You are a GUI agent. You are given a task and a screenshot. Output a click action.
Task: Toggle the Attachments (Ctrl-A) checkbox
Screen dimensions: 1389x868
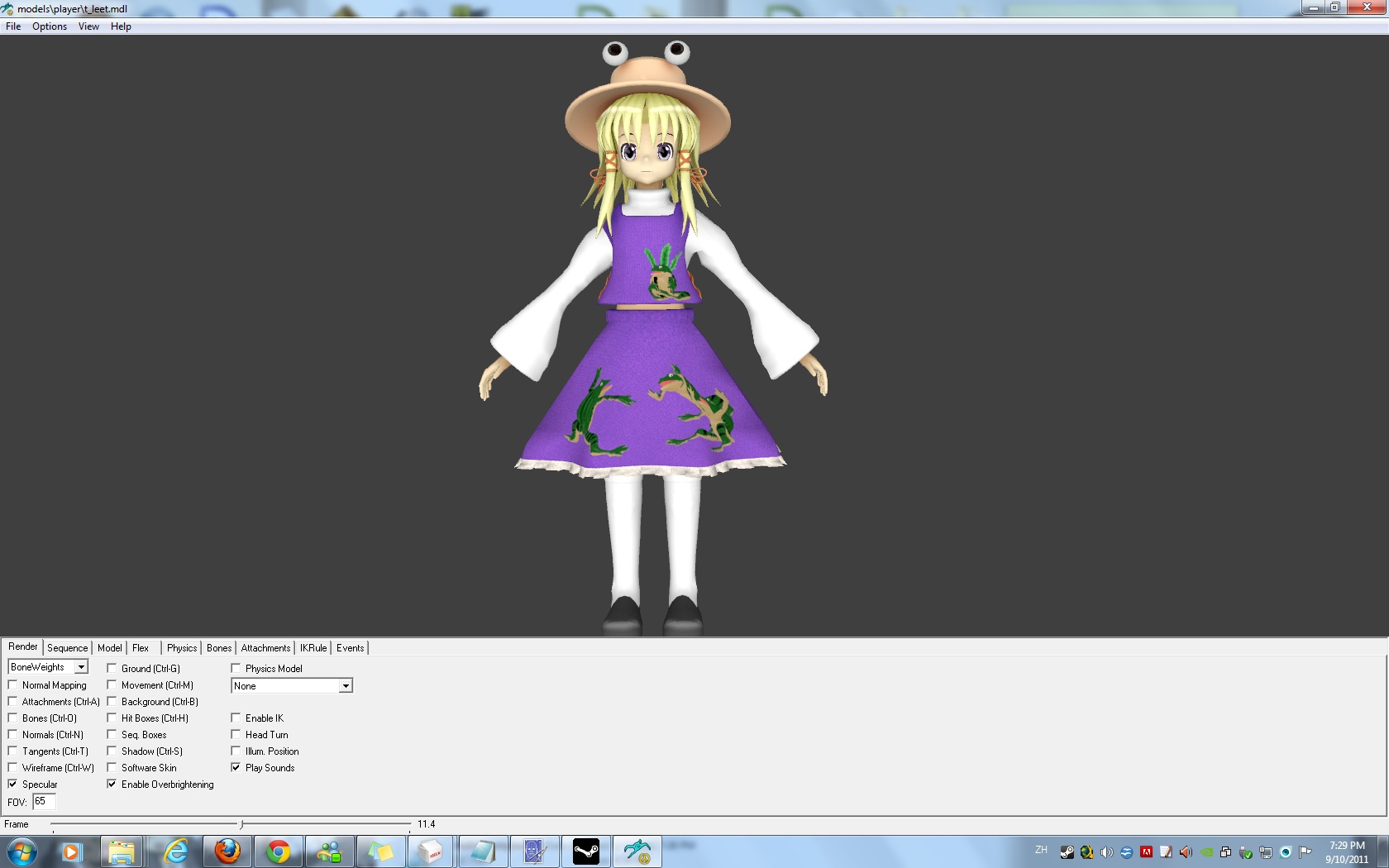[12, 702]
